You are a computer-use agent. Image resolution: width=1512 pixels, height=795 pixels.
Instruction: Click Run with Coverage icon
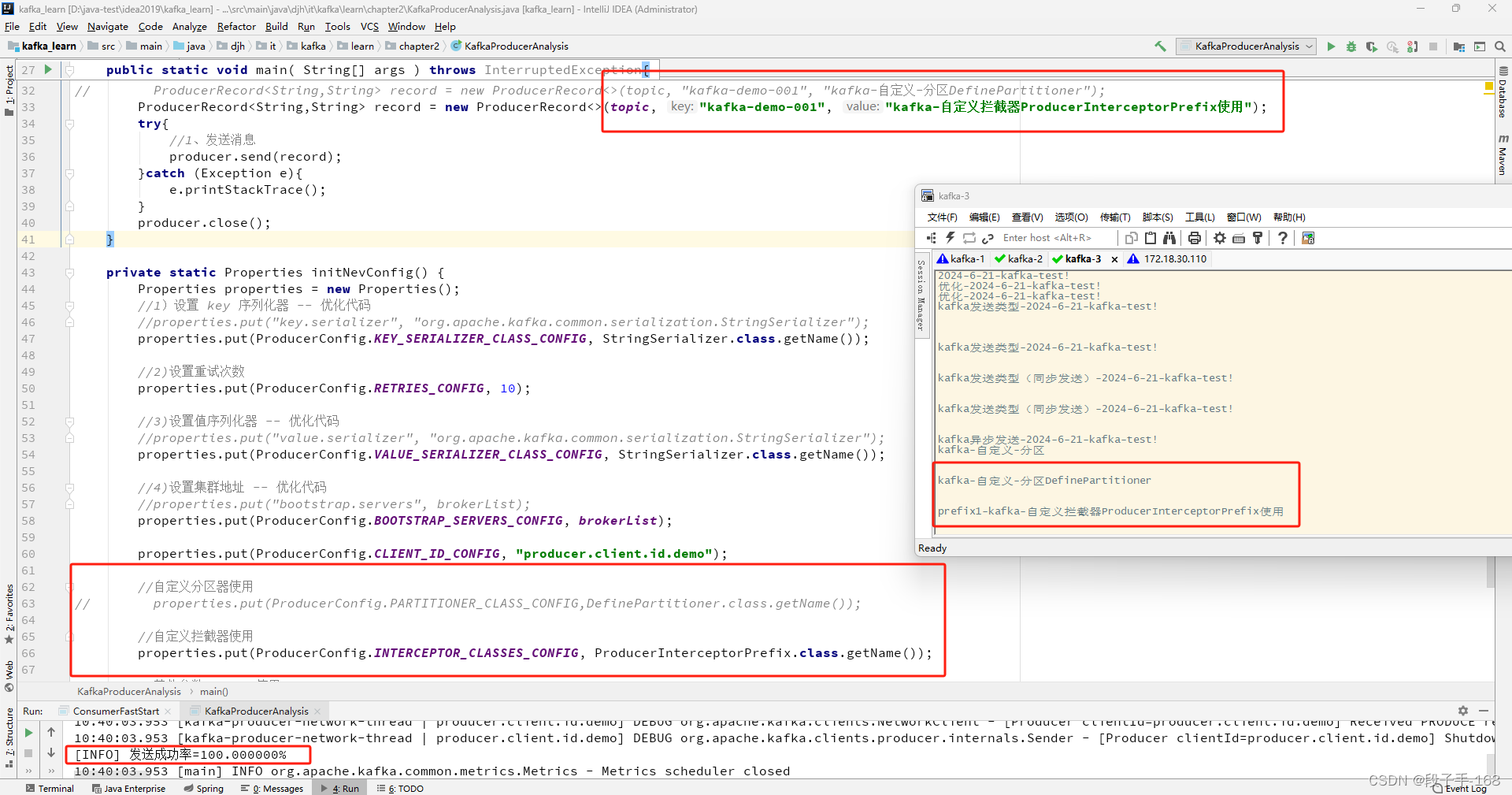[1372, 46]
